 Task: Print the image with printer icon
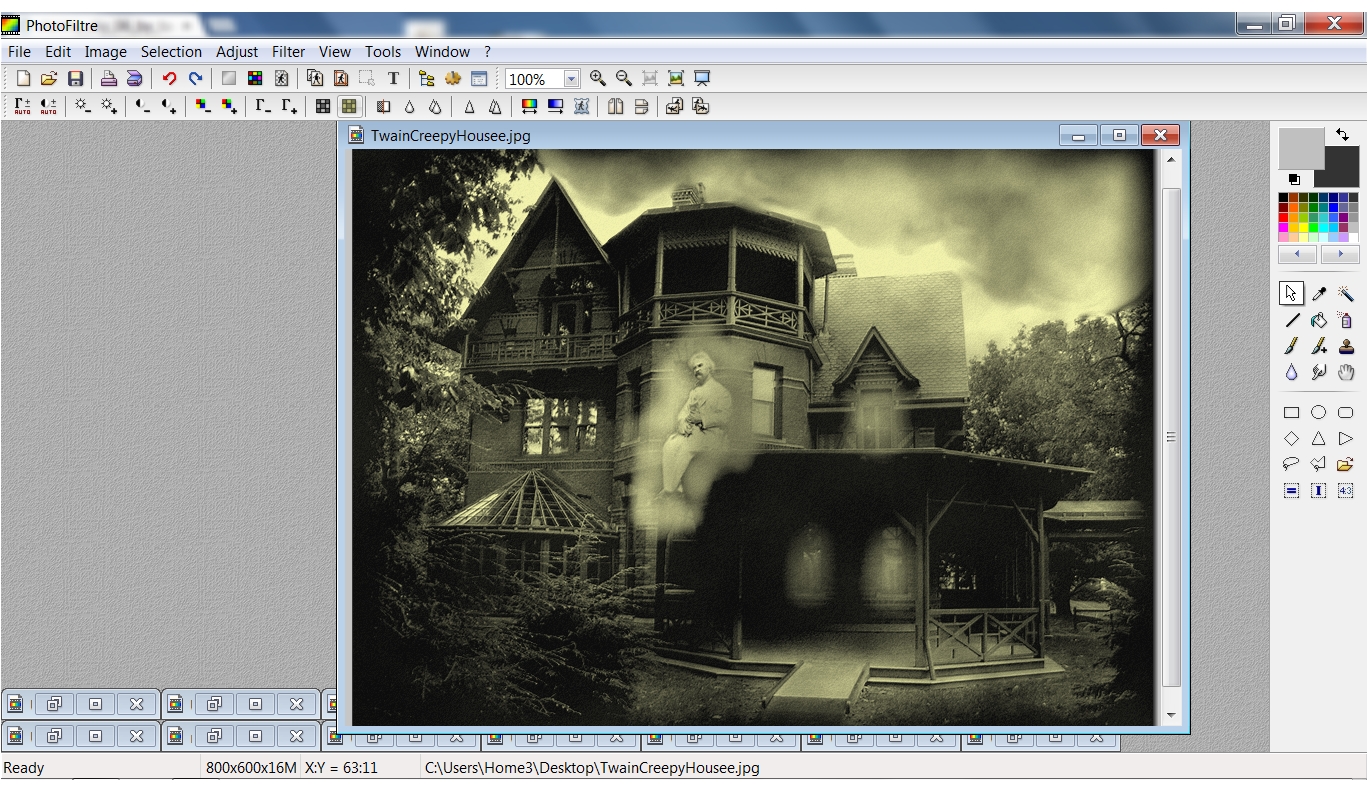point(108,79)
